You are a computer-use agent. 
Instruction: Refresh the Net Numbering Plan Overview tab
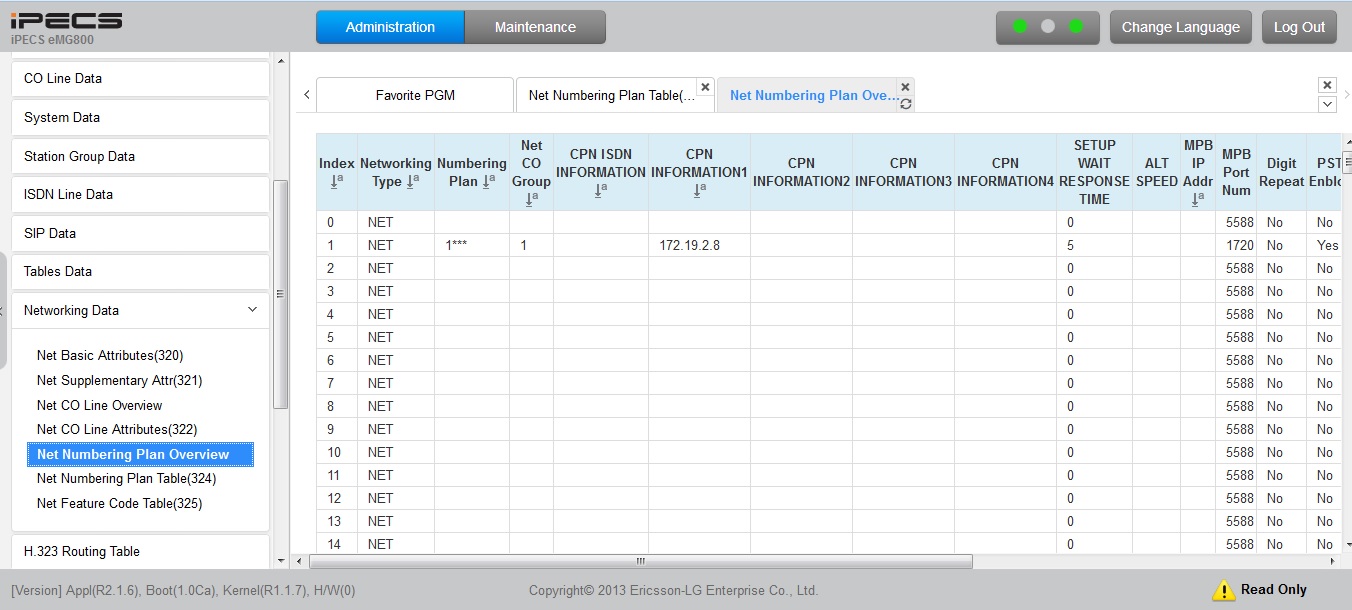coord(905,104)
